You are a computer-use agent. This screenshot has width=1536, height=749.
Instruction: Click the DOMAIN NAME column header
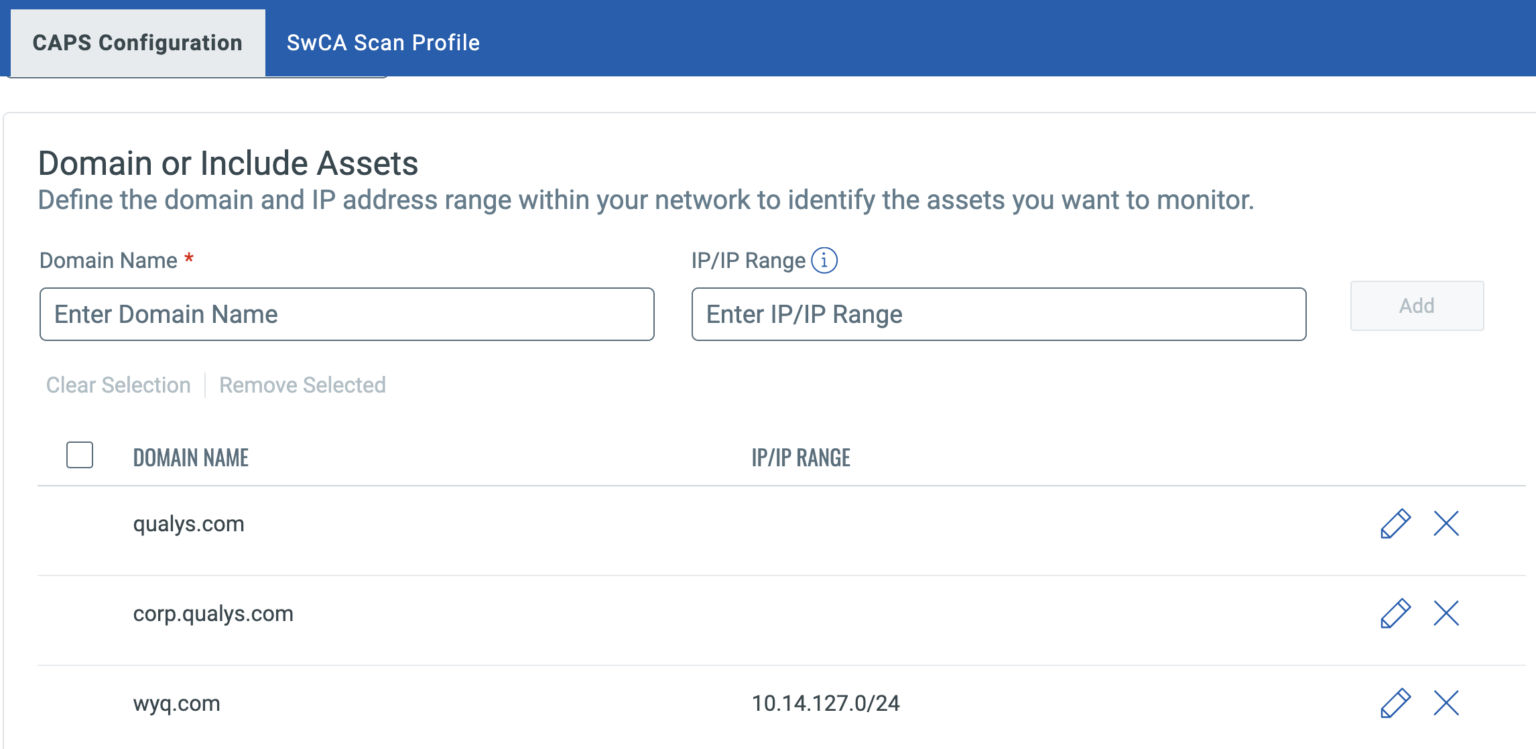[190, 457]
